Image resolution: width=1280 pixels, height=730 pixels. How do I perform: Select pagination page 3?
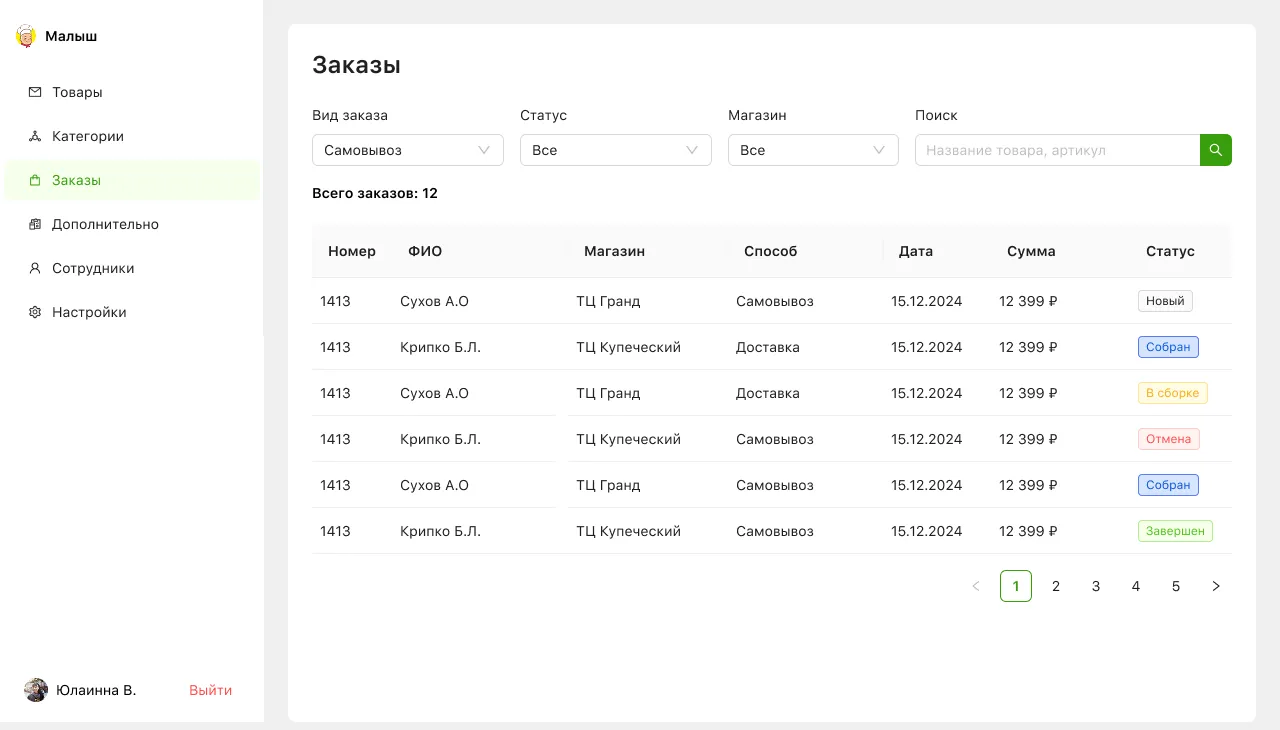[1096, 586]
